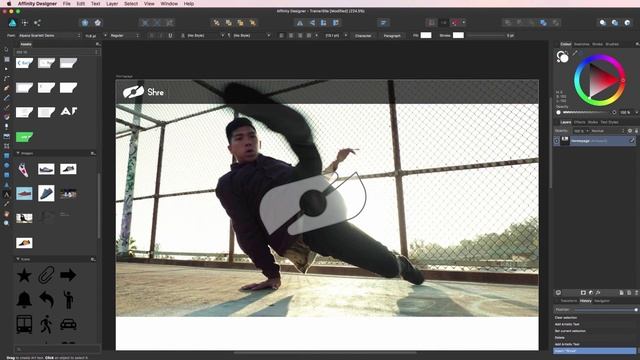The height and width of the screenshot is (360, 640).
Task: Open the font weight Regular dropdown
Action: (125, 36)
